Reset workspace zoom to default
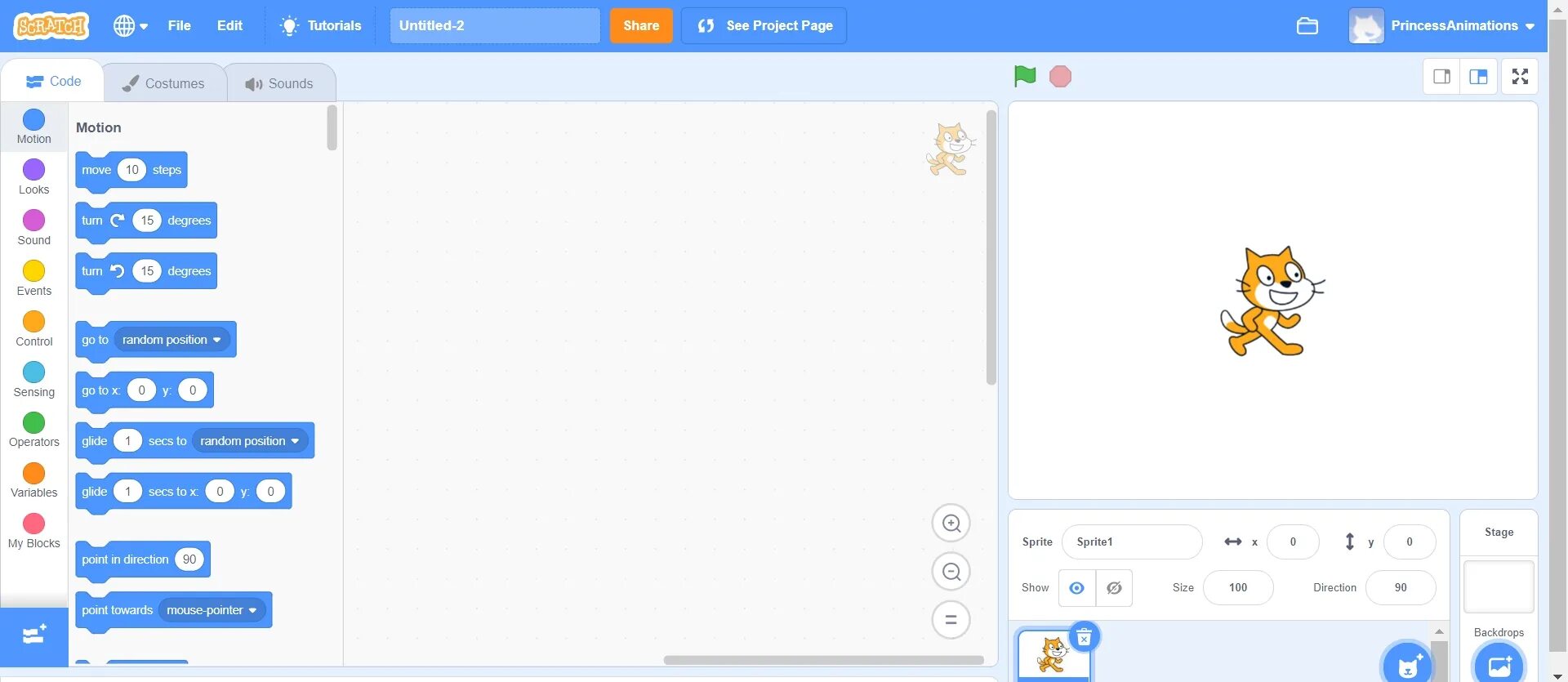 951,620
